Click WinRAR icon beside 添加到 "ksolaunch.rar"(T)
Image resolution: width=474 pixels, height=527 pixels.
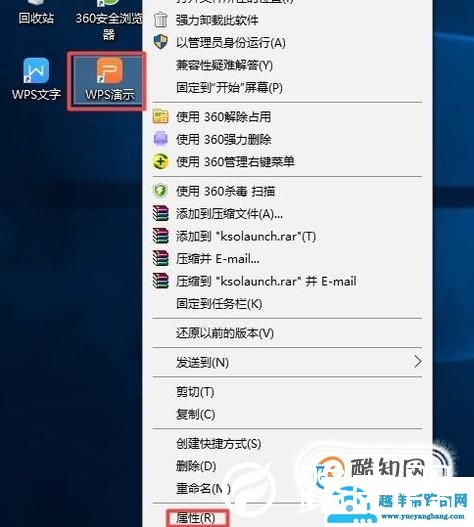(x=160, y=236)
